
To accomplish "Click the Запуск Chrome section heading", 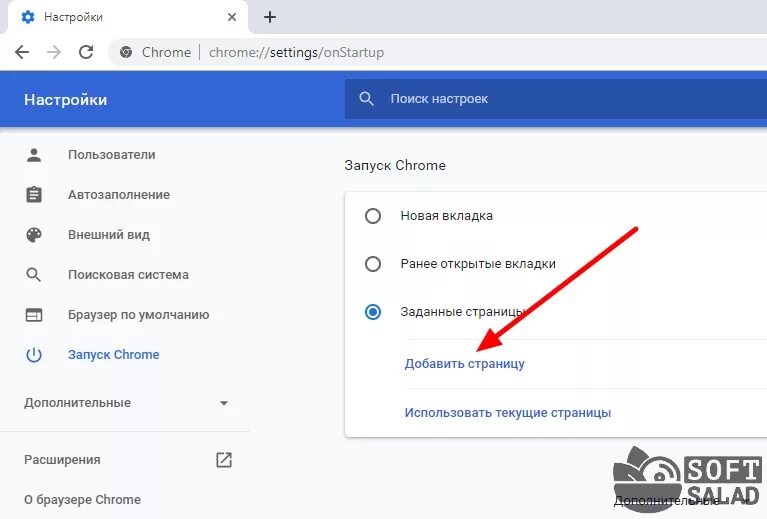I will [395, 165].
